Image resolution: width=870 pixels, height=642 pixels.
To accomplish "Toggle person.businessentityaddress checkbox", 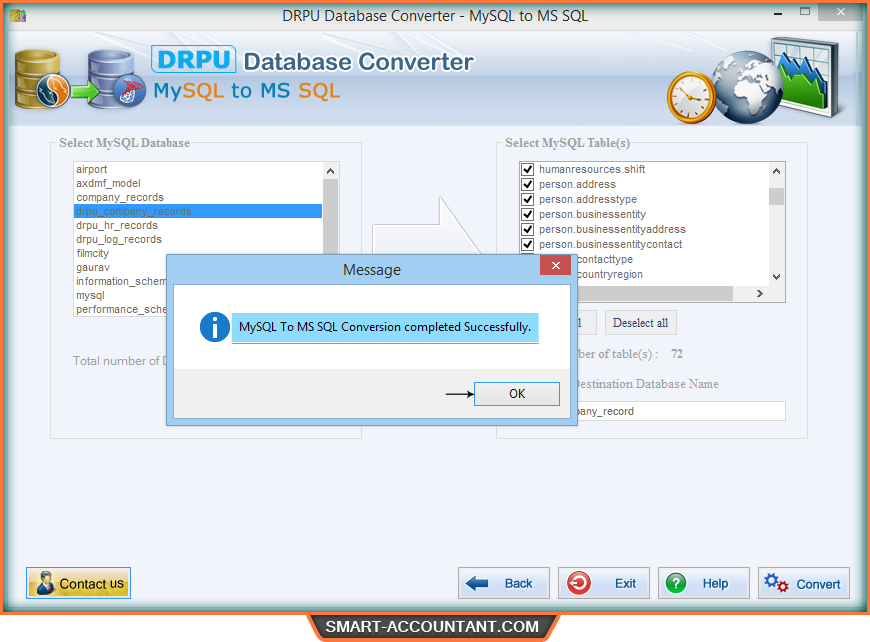I will (528, 229).
